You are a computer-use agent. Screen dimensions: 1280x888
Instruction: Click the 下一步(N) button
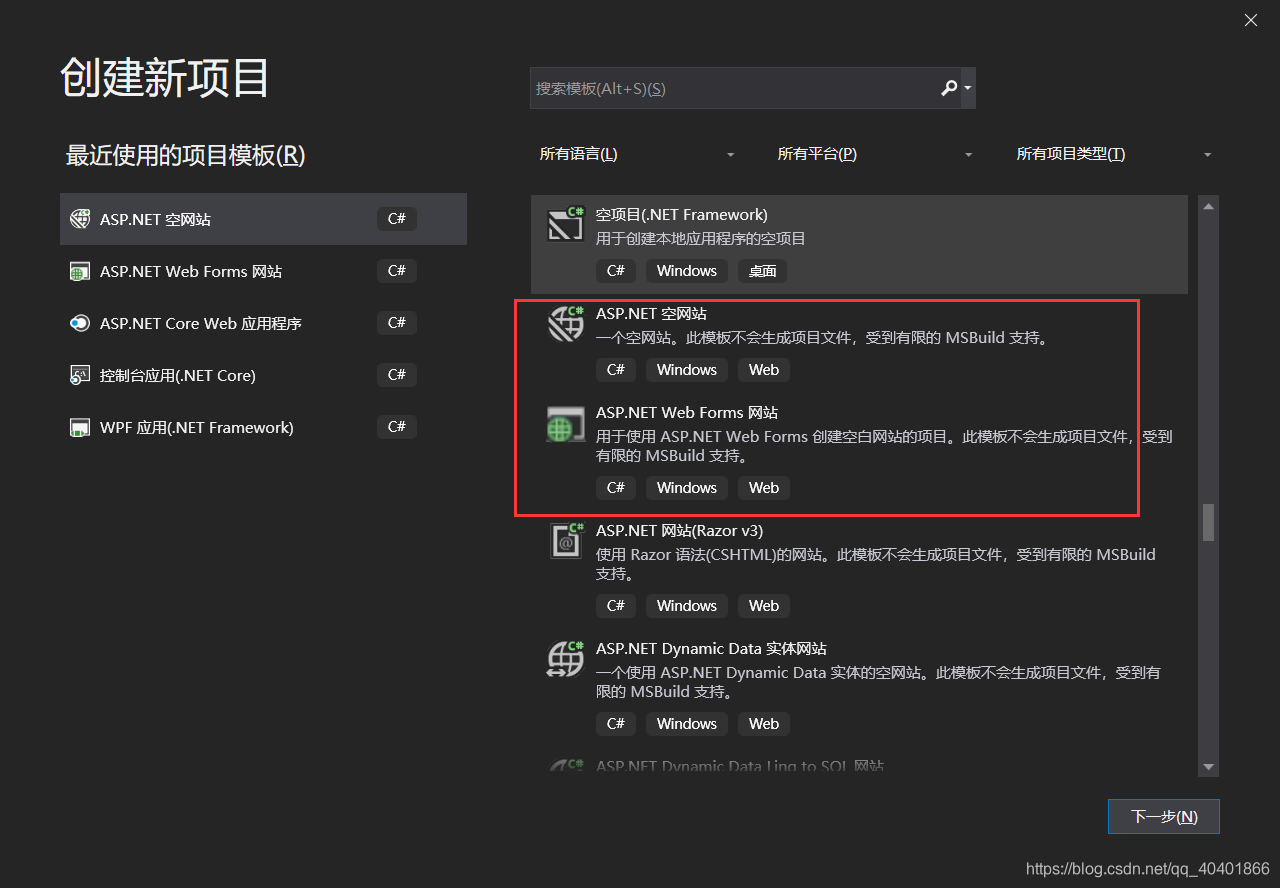[1164, 816]
